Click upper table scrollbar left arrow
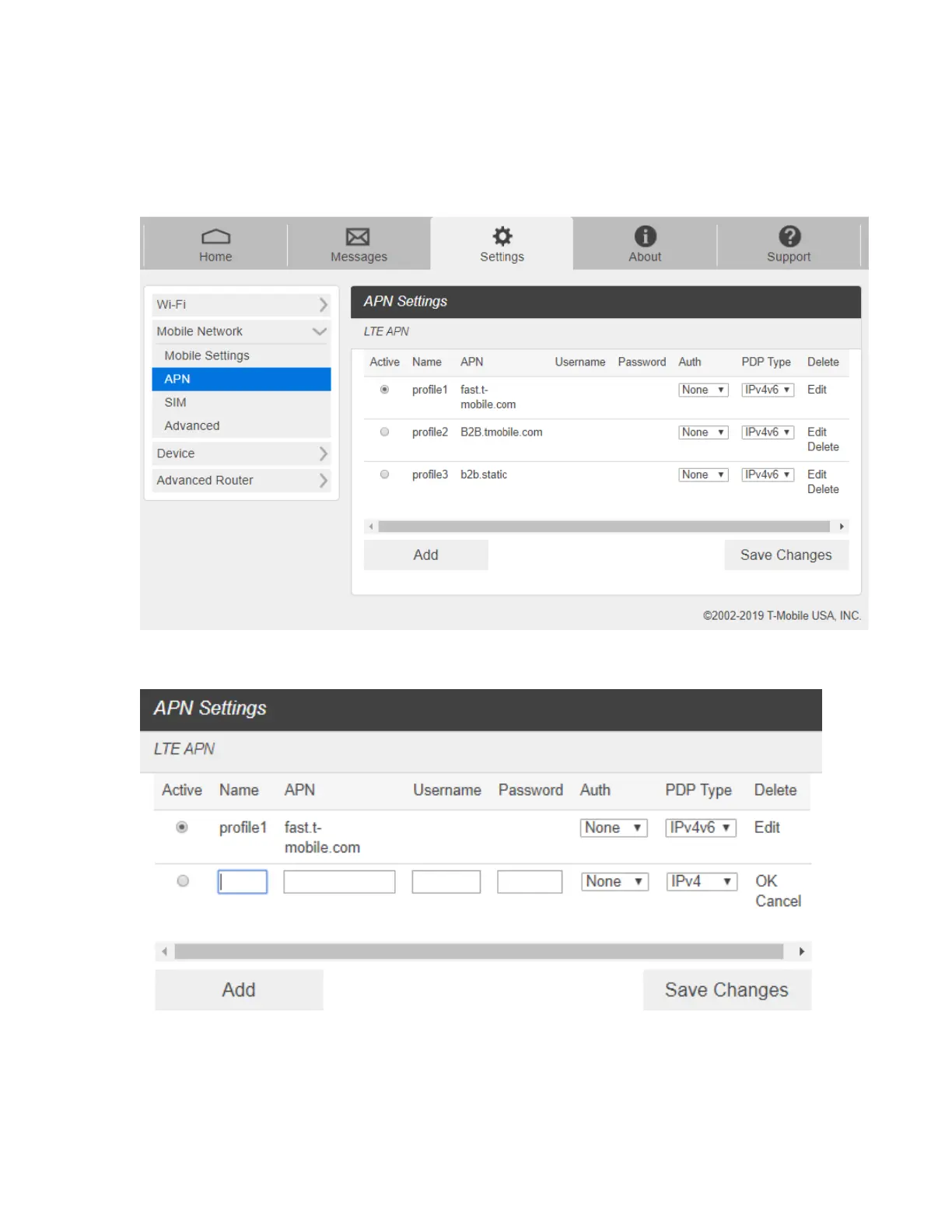Image resolution: width=952 pixels, height=1232 pixels. pyautogui.click(x=371, y=527)
